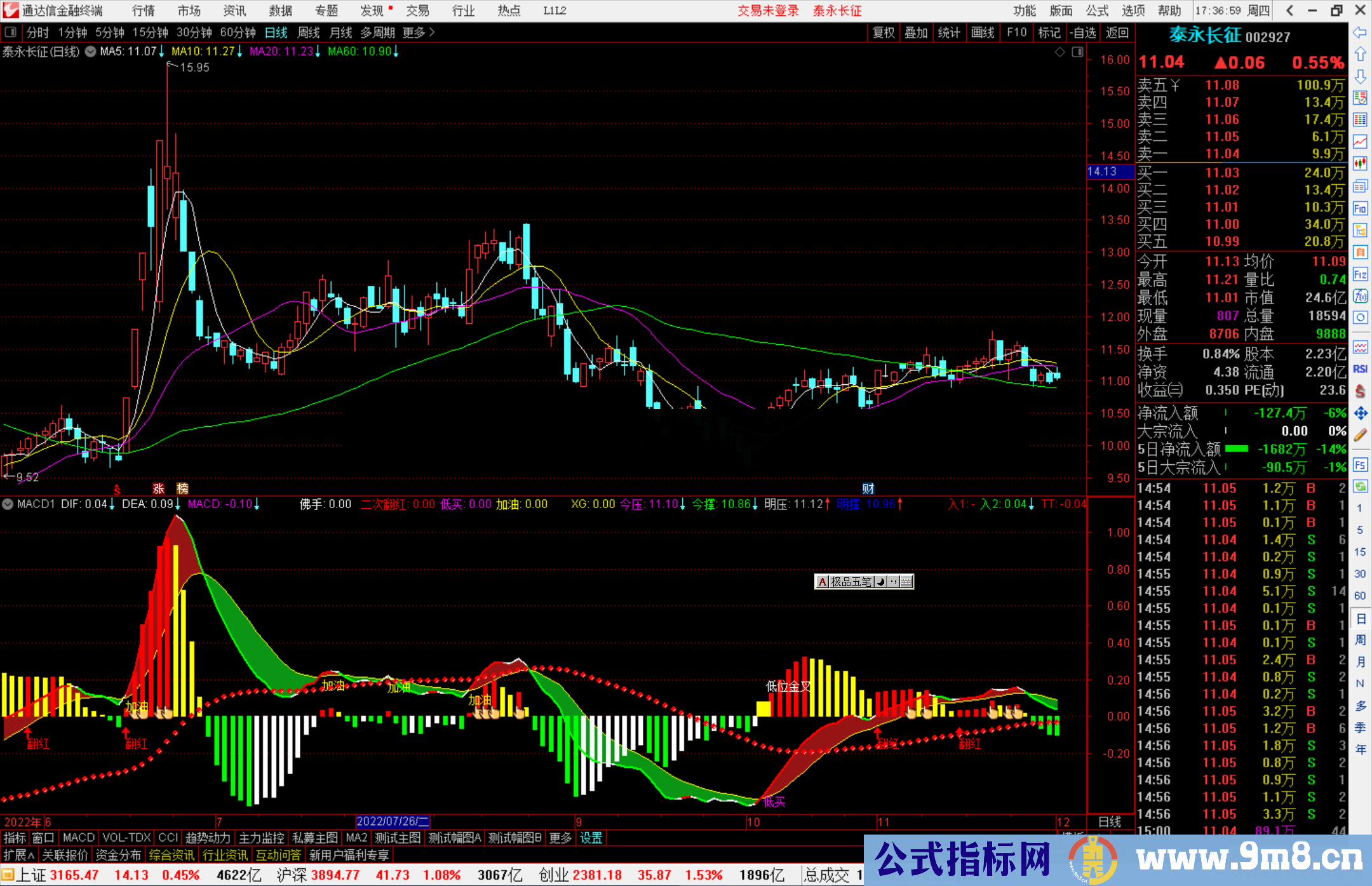Open the 行情 menu
This screenshot has width=1372, height=886.
(x=144, y=11)
